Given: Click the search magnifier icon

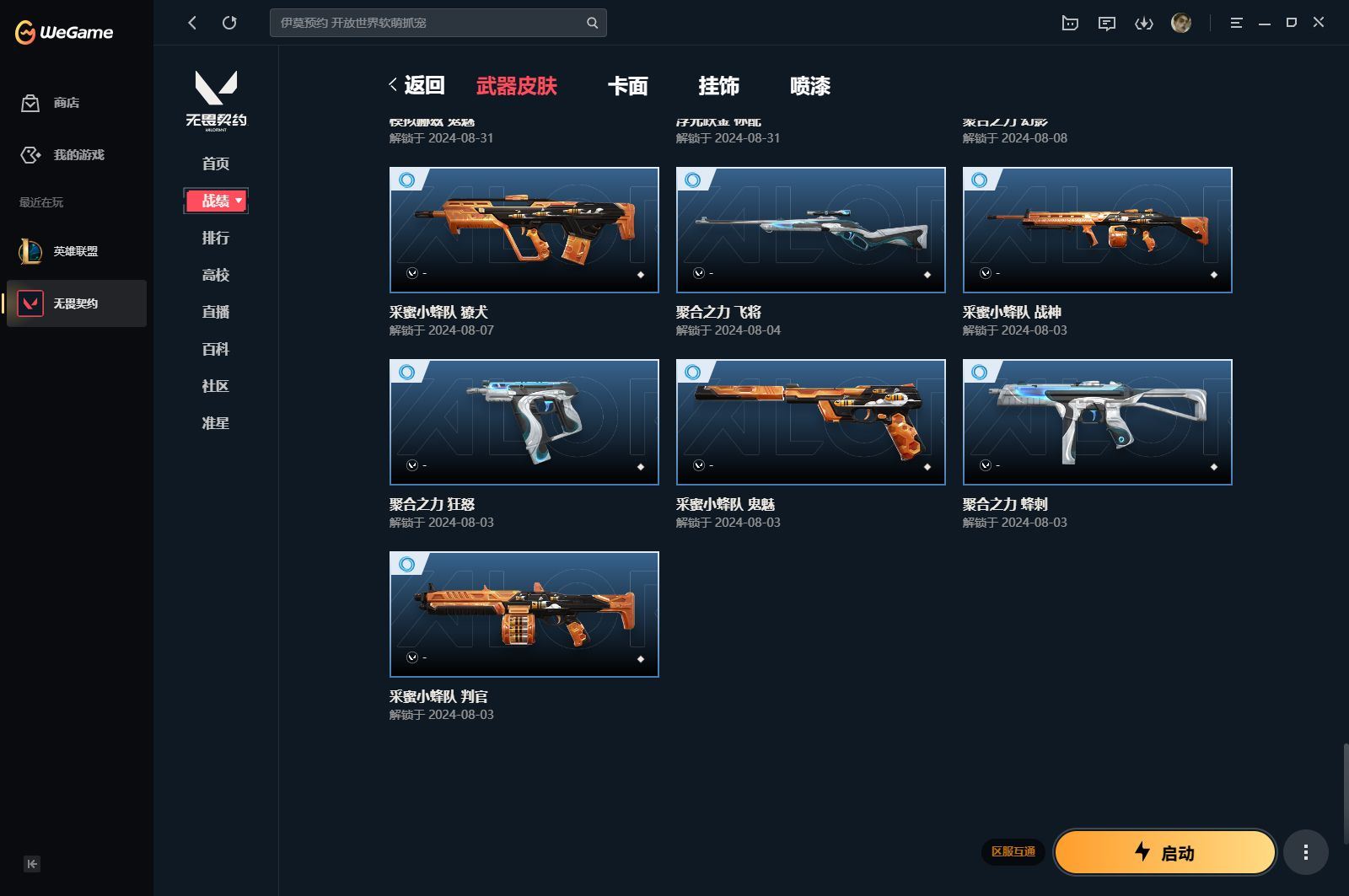Looking at the screenshot, I should pyautogui.click(x=591, y=23).
